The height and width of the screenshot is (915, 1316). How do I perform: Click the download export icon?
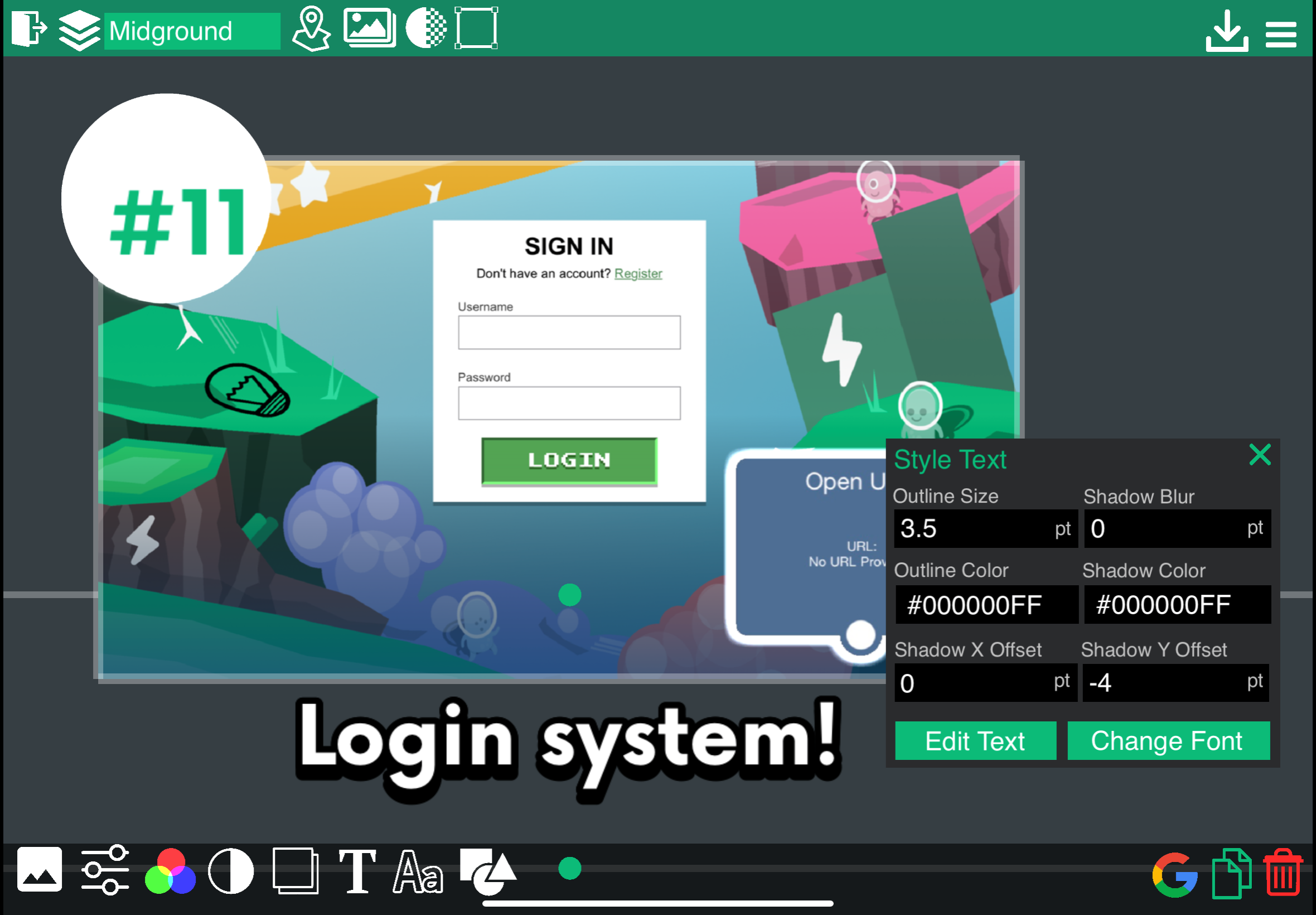pos(1226,32)
